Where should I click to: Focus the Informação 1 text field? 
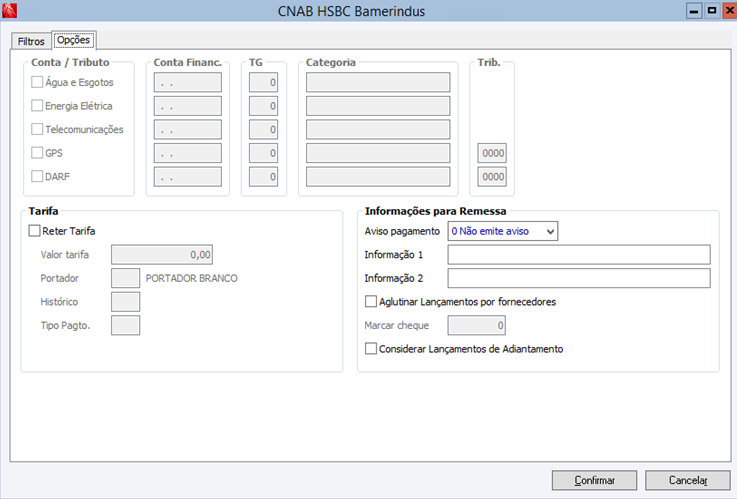click(578, 254)
